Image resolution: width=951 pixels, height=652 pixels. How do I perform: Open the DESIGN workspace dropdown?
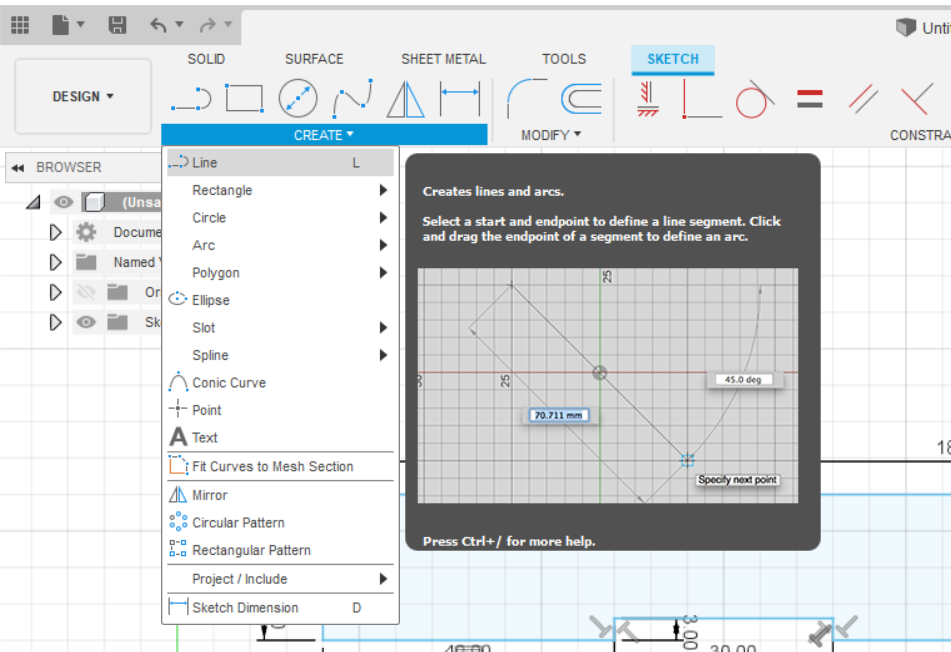point(83,96)
